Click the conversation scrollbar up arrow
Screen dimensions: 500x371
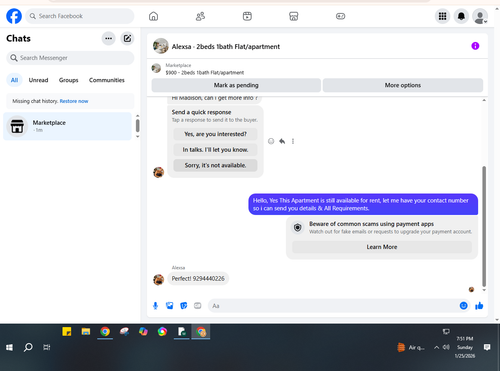point(484,100)
